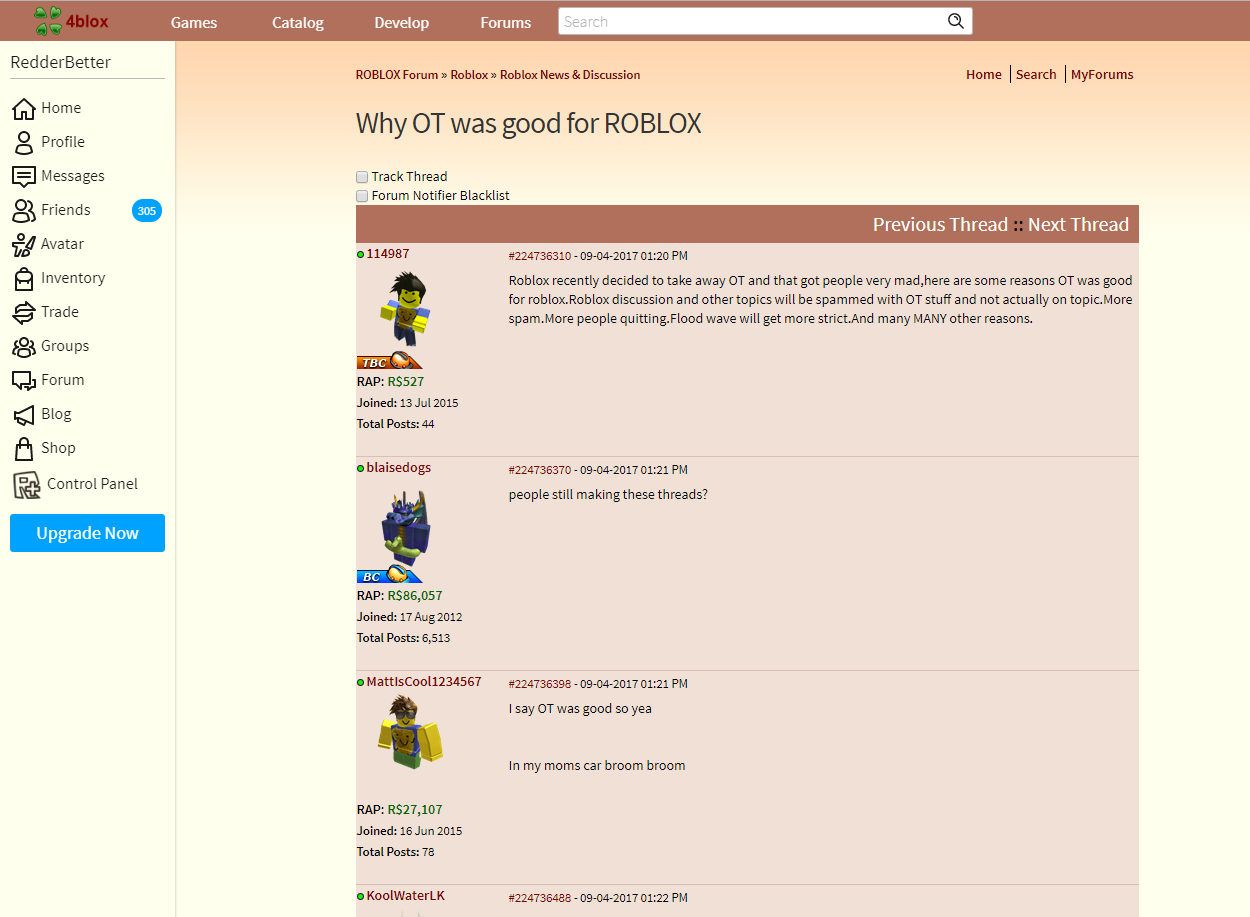
Task: Open blaisedogs profile name link
Action: click(x=398, y=468)
